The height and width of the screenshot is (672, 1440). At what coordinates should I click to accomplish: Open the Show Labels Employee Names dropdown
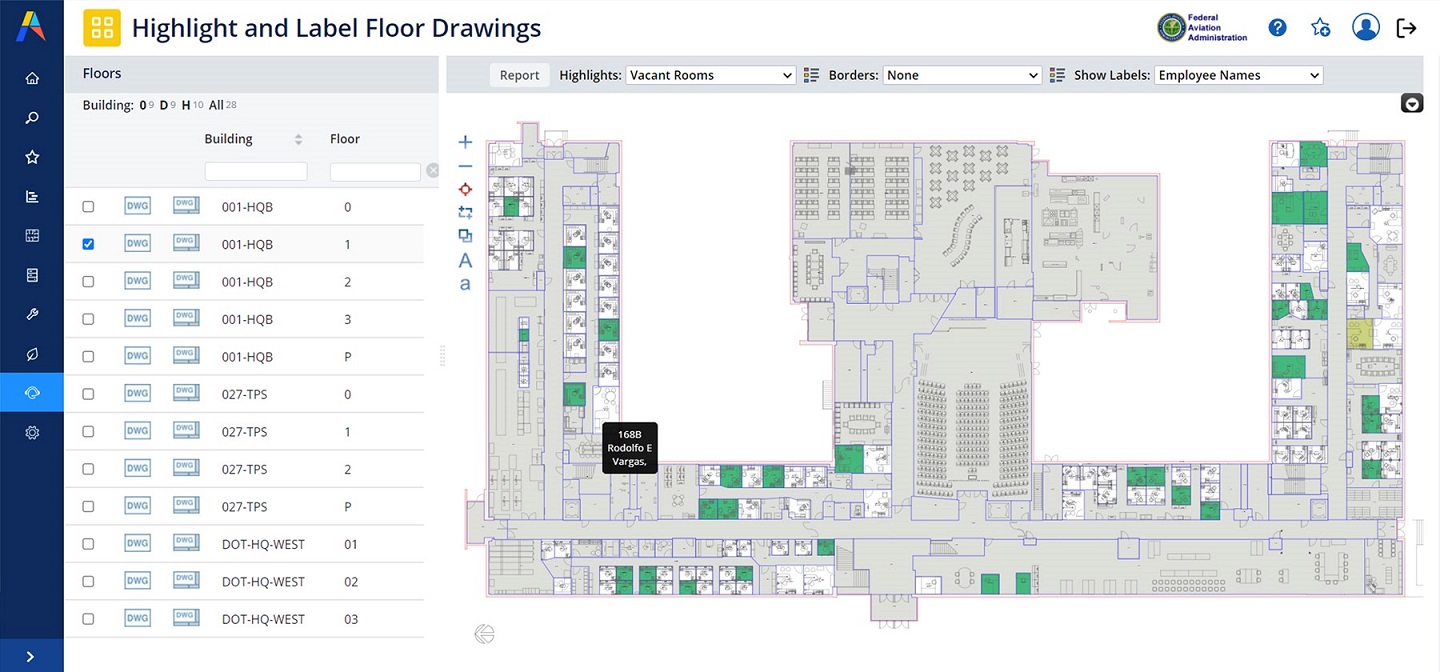1238,75
